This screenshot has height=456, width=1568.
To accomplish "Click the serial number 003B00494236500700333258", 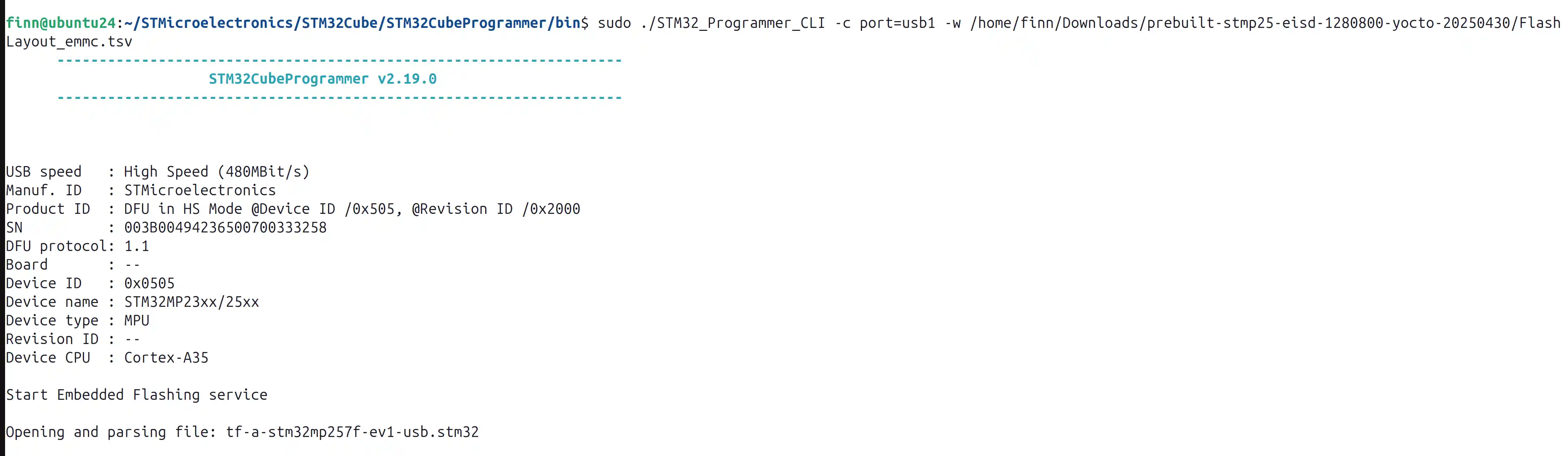I will 225,228.
